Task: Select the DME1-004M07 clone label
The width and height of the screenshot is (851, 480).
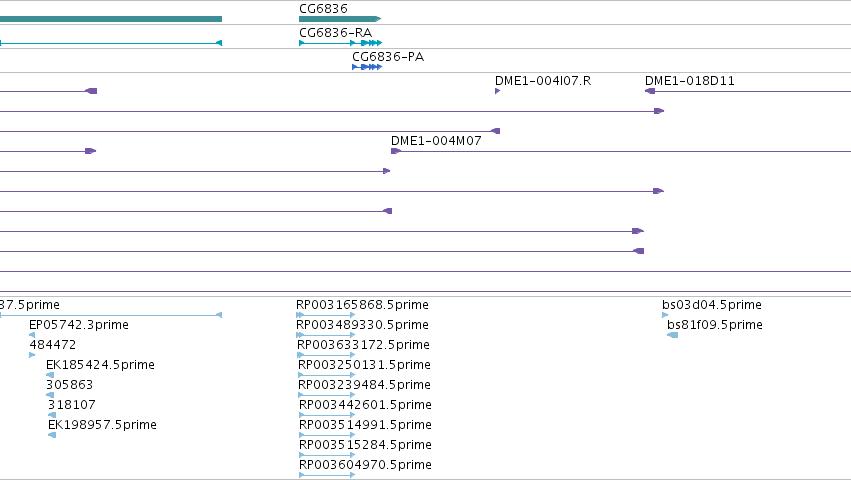Action: coord(436,141)
